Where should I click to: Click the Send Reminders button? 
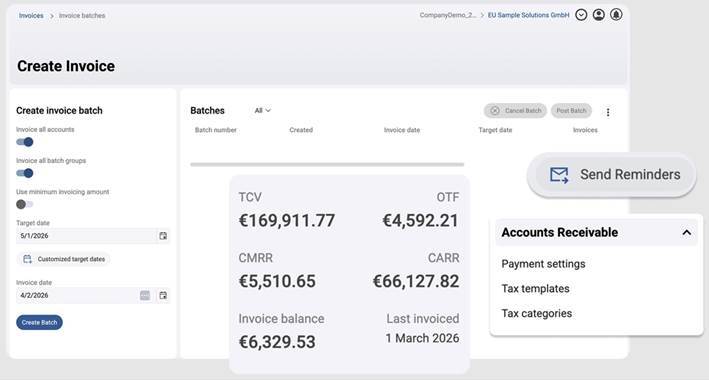tap(612, 175)
